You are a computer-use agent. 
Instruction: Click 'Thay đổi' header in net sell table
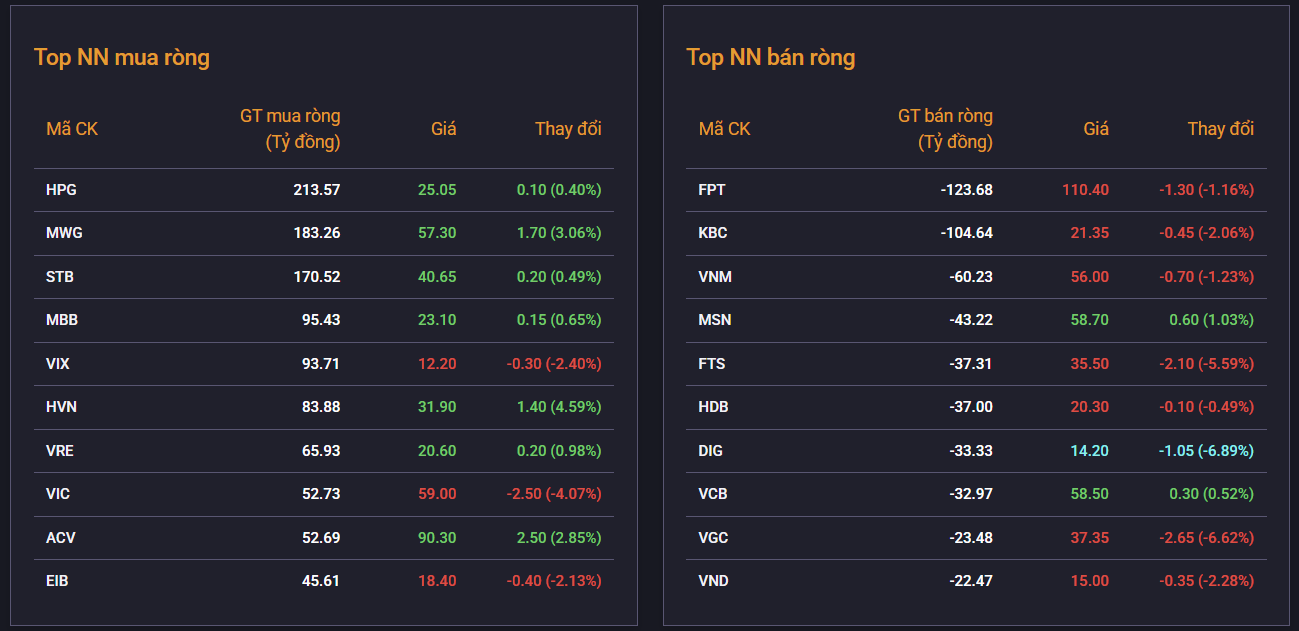1221,129
